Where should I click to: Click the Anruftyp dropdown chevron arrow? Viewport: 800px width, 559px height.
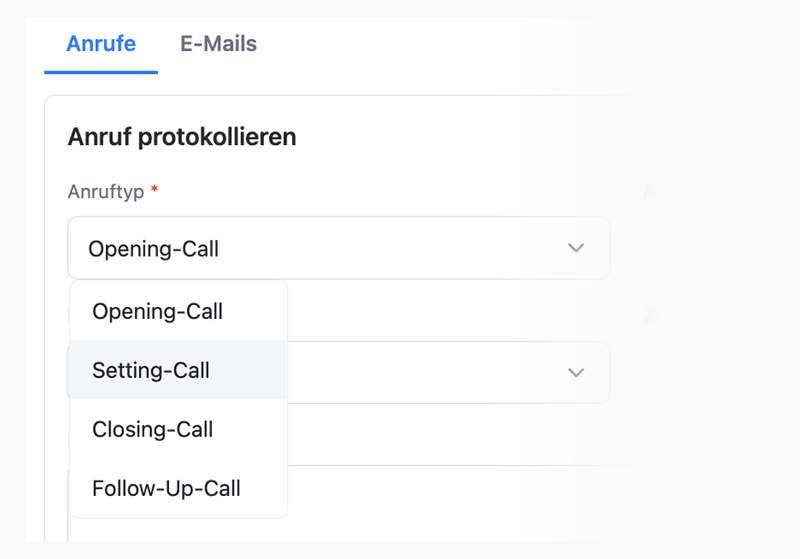575,248
